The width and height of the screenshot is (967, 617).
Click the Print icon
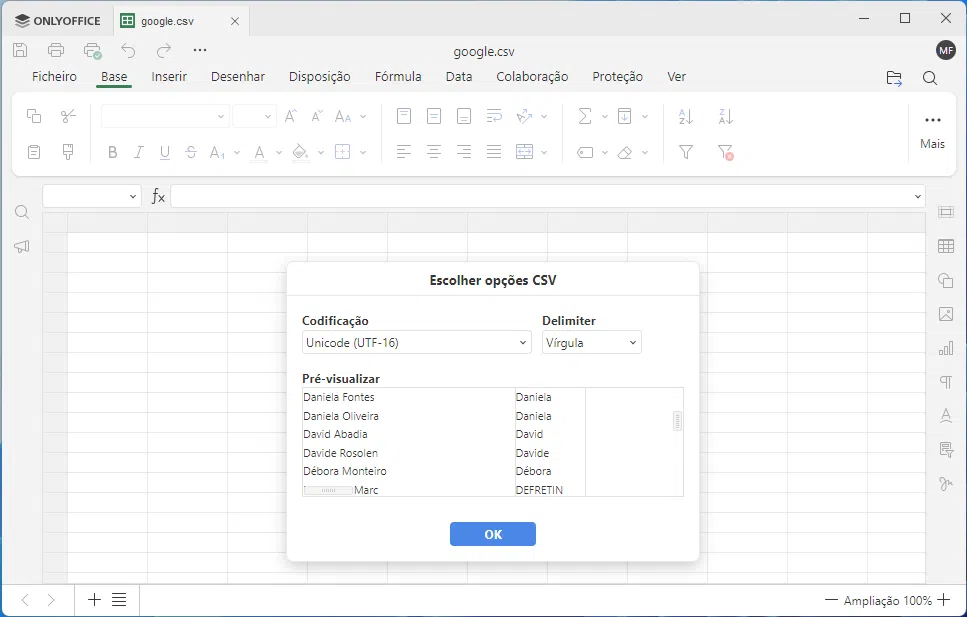pyautogui.click(x=56, y=51)
